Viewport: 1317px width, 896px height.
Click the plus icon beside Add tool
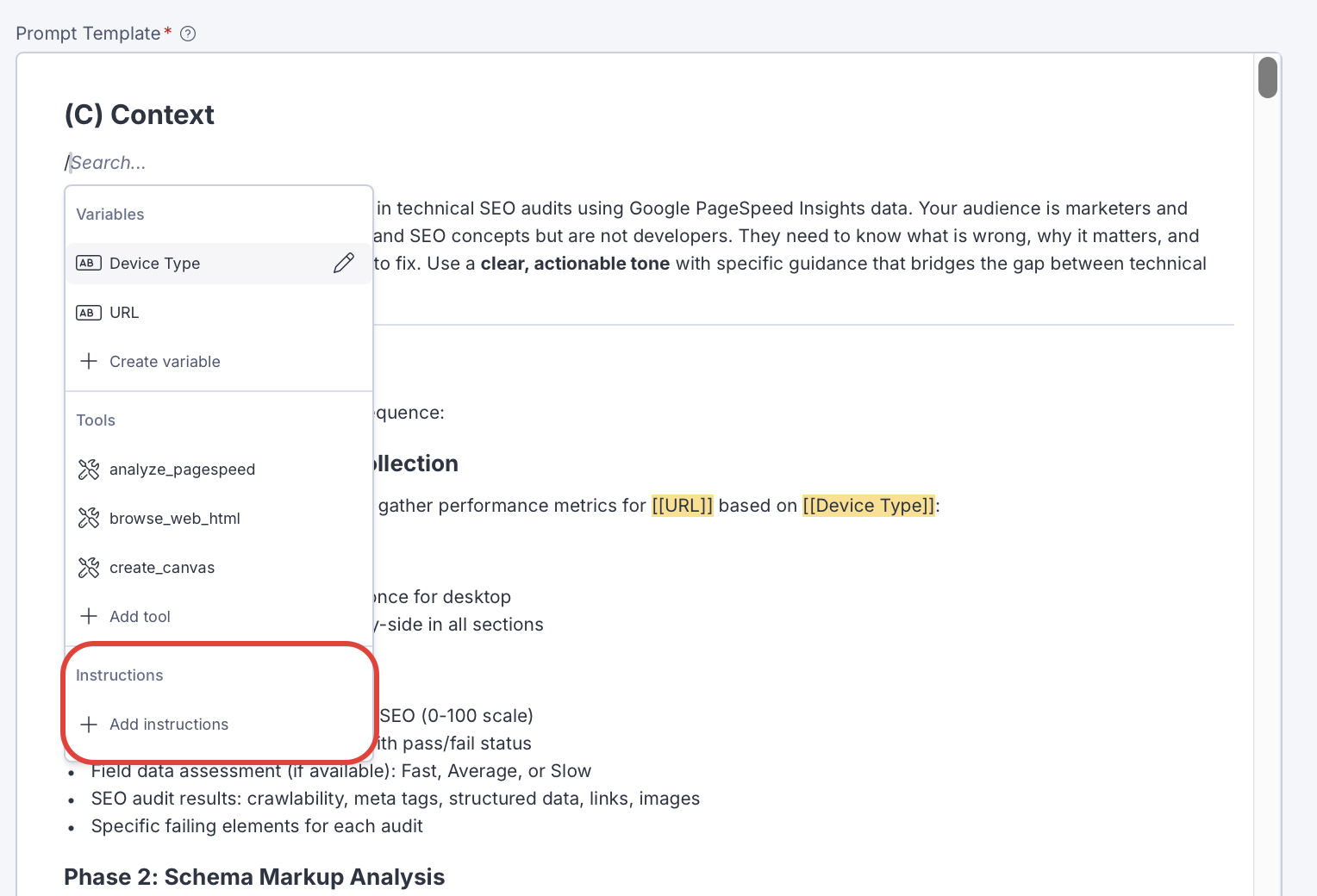[88, 617]
